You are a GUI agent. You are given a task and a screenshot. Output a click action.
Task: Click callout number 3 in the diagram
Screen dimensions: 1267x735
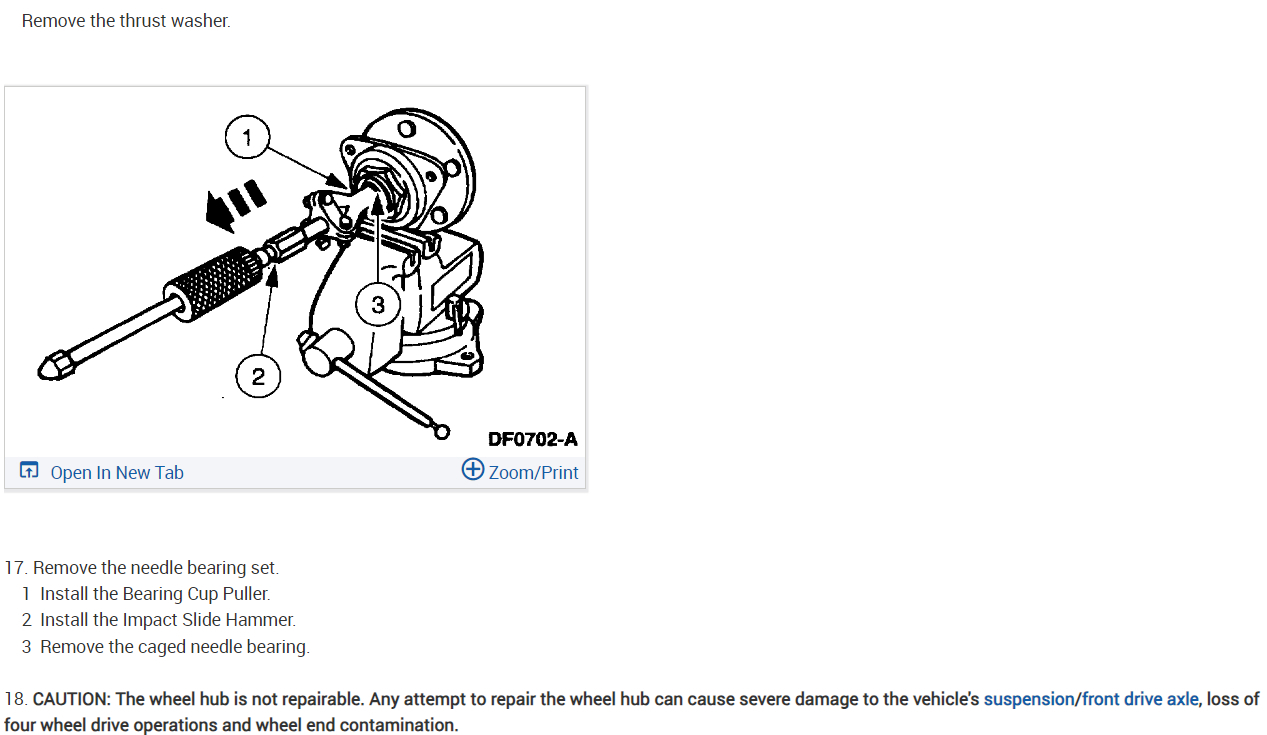click(x=378, y=306)
